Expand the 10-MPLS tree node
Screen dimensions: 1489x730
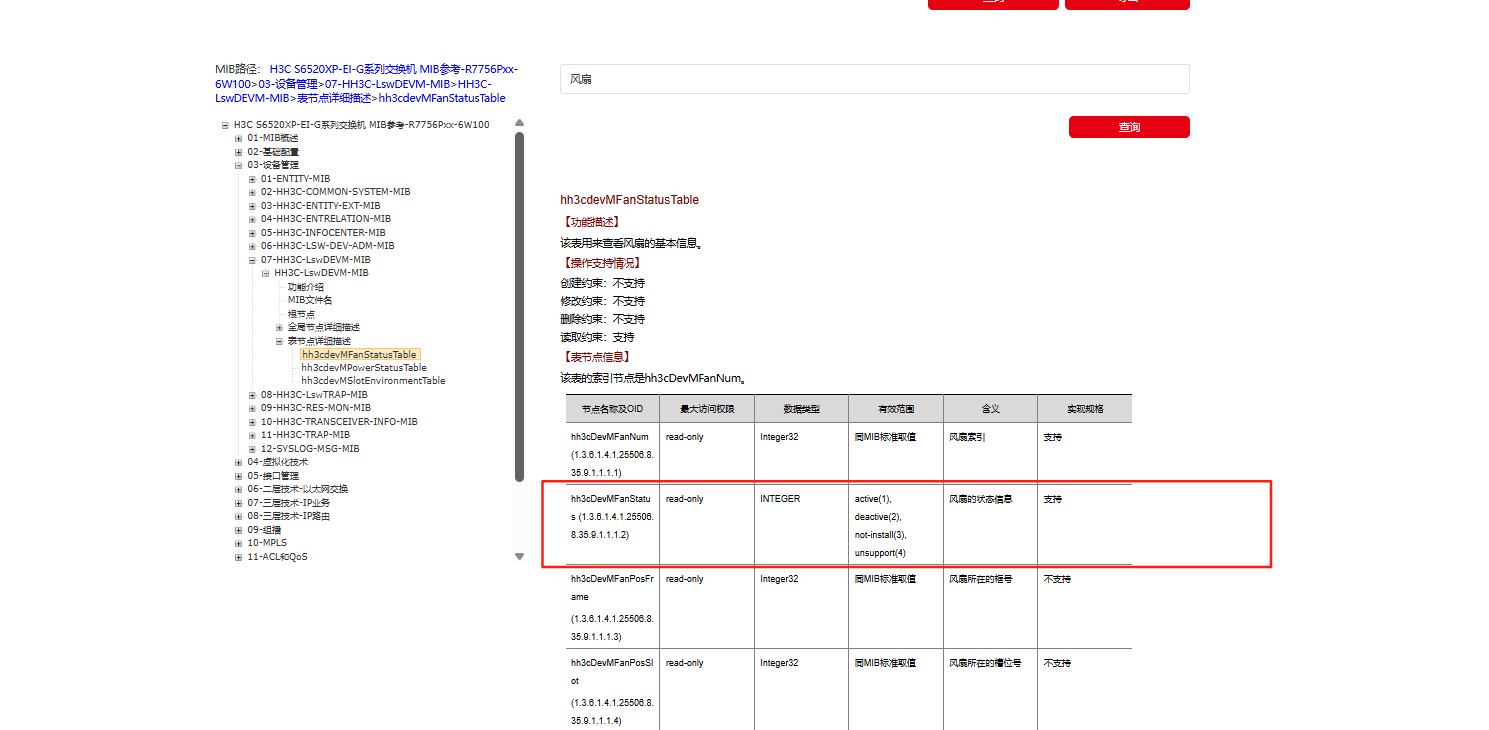tap(238, 543)
